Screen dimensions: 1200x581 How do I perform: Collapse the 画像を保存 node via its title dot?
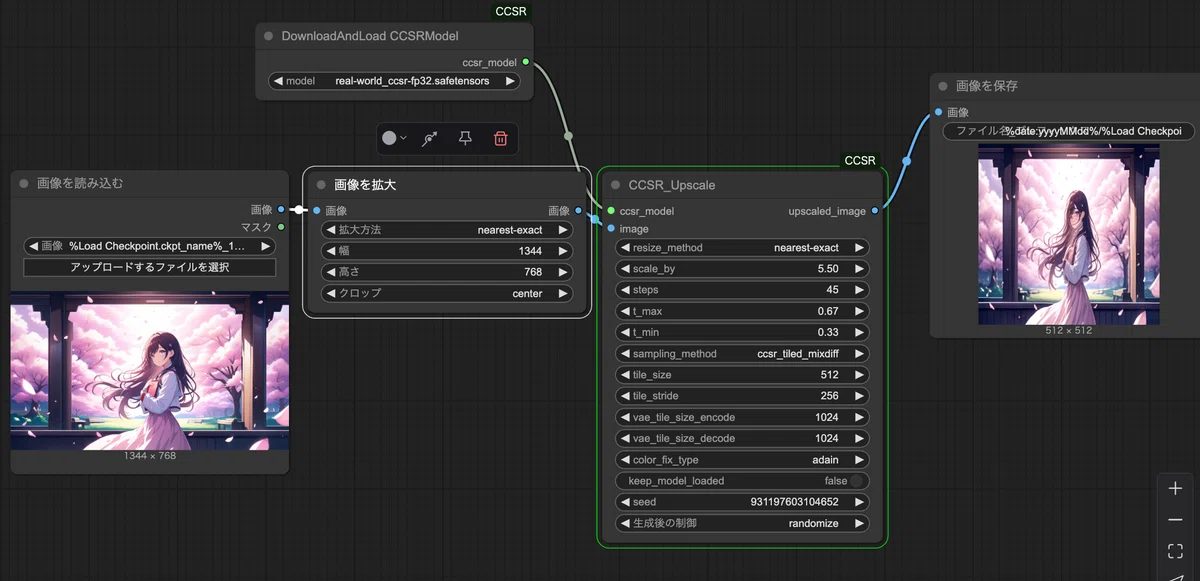click(943, 86)
